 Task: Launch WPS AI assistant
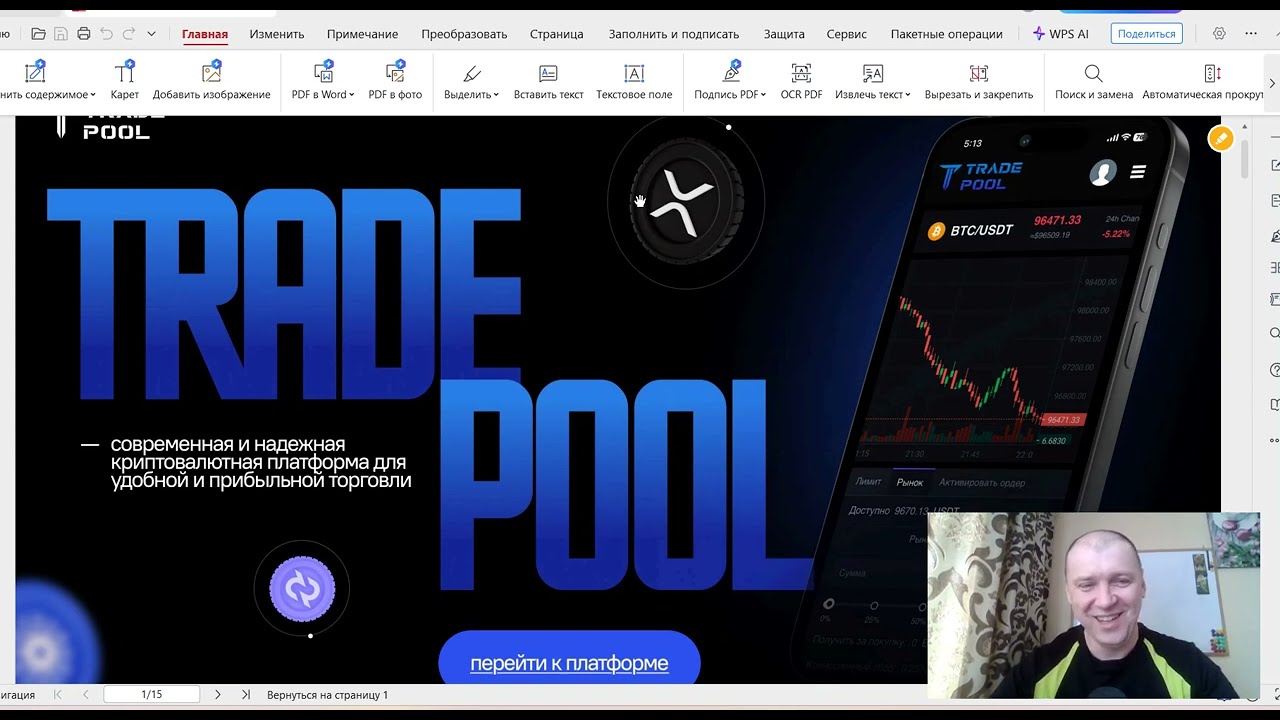pos(1061,34)
